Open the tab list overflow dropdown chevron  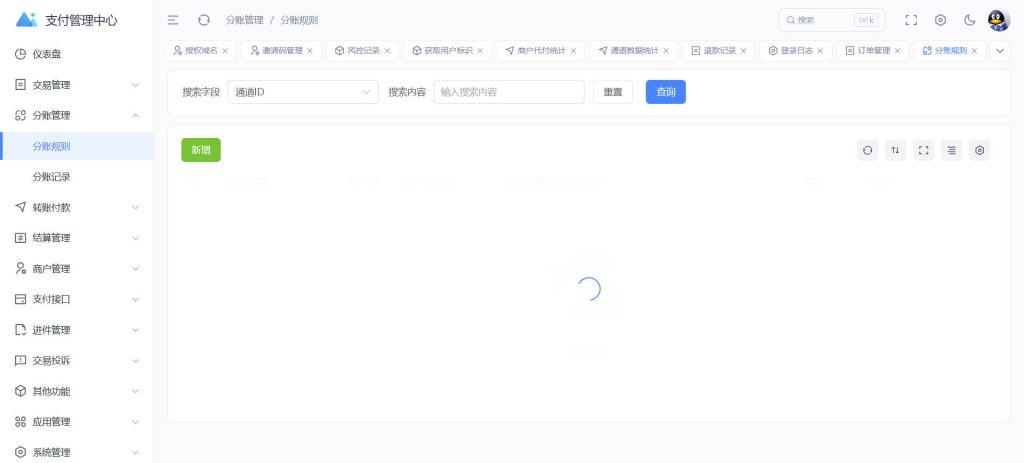click(x=1000, y=50)
